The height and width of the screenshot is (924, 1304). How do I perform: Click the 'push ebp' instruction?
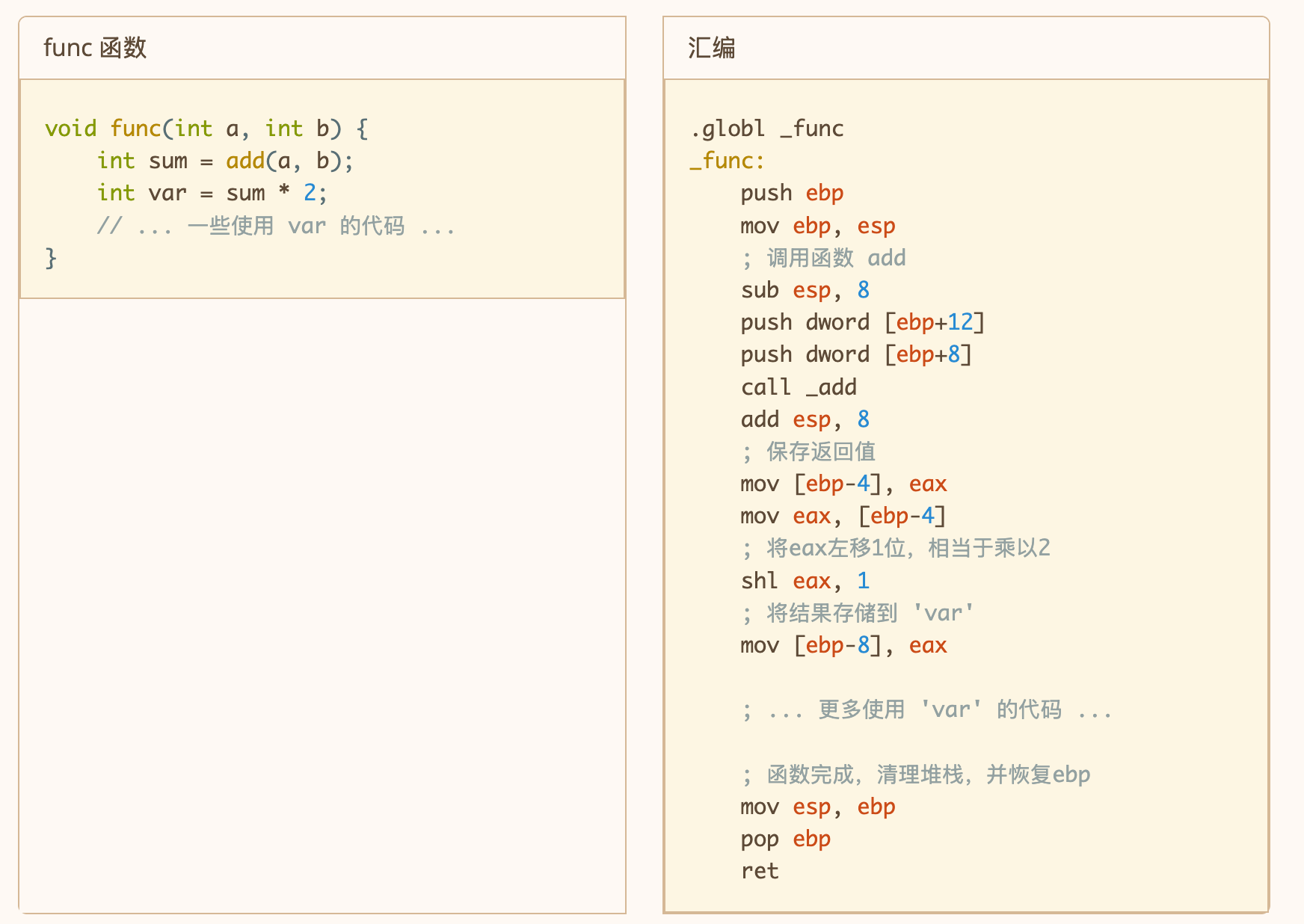pyautogui.click(x=792, y=193)
